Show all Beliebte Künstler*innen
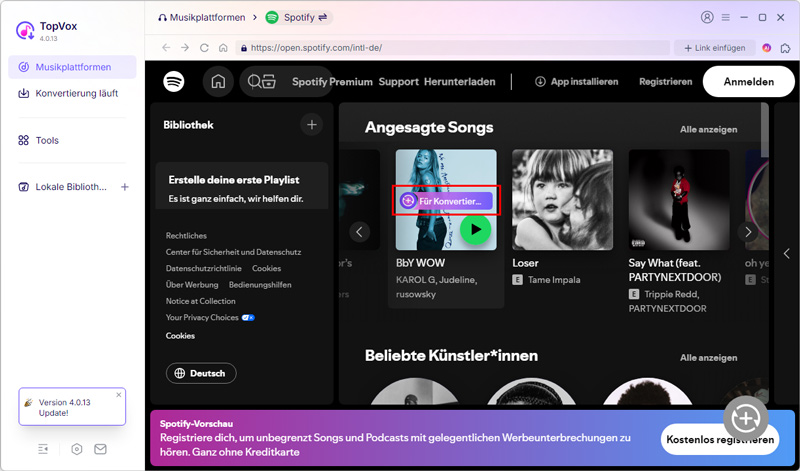 708,358
